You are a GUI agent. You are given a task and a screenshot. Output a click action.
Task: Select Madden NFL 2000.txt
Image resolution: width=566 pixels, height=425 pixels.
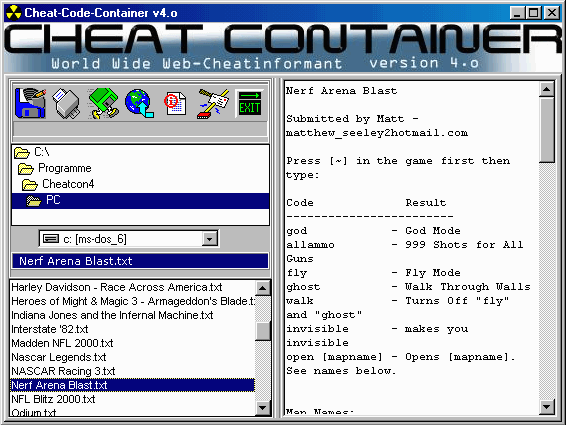132,343
